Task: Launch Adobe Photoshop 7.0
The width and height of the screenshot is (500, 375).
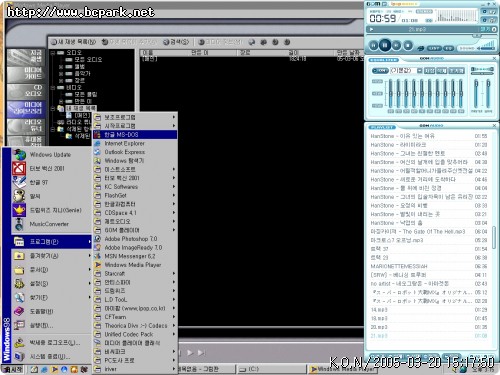Action: pos(135,239)
